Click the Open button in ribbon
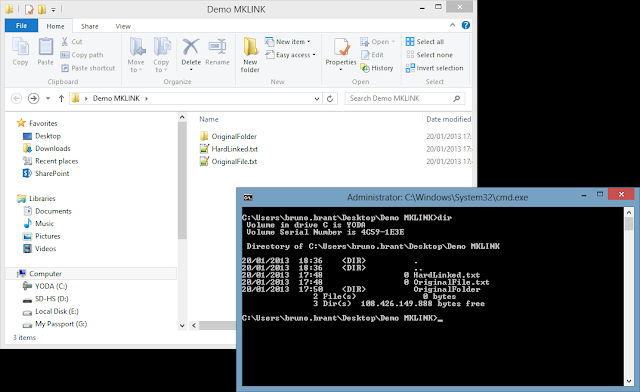 pos(378,42)
